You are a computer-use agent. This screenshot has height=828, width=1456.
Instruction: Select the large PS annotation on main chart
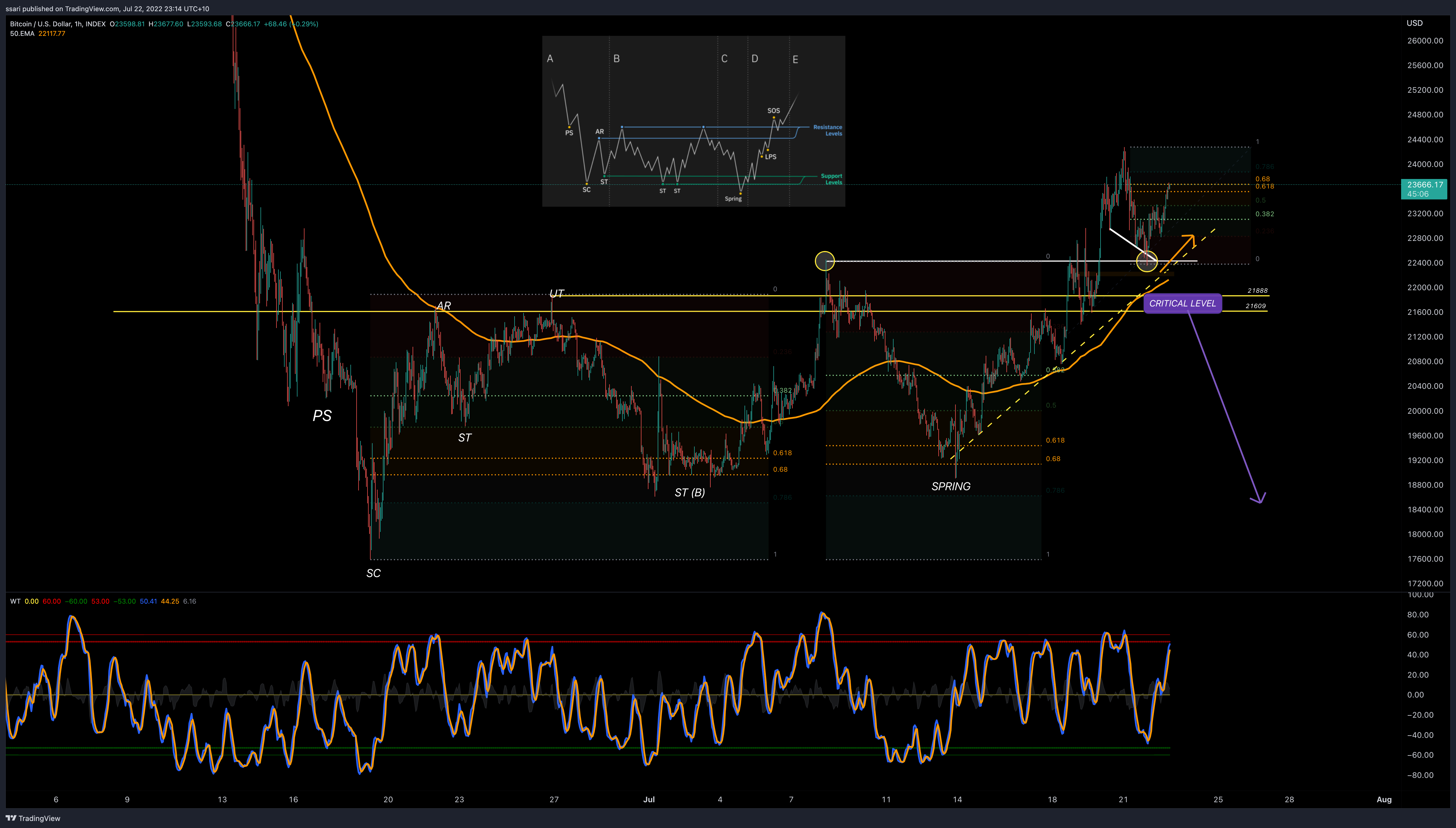[x=322, y=416]
